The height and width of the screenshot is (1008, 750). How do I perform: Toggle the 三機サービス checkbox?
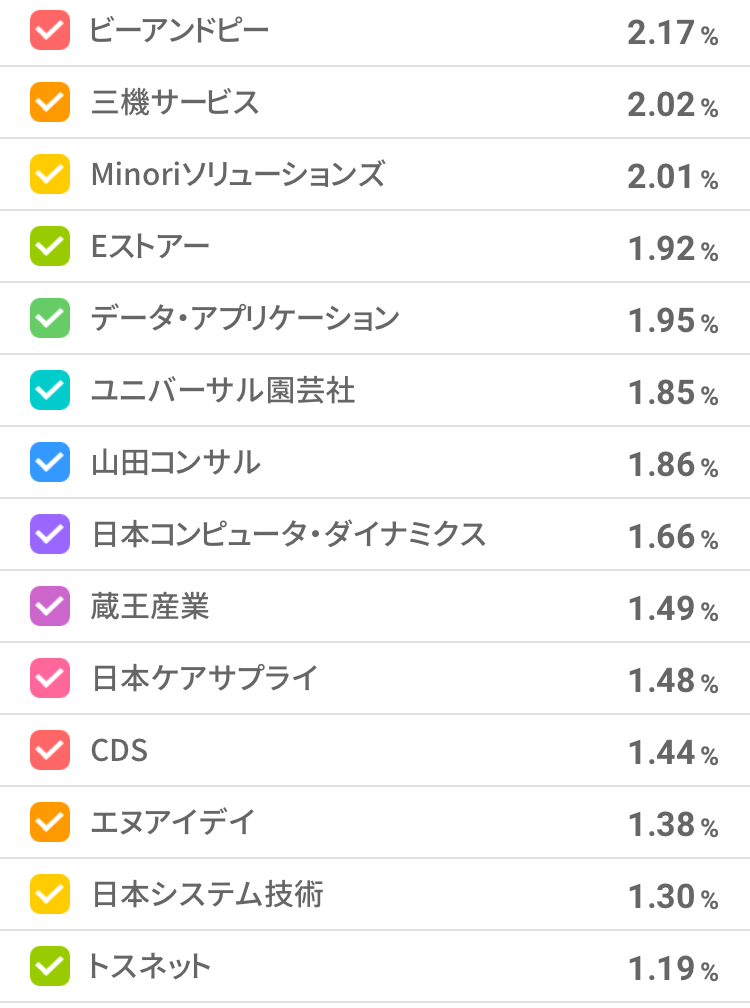point(50,102)
